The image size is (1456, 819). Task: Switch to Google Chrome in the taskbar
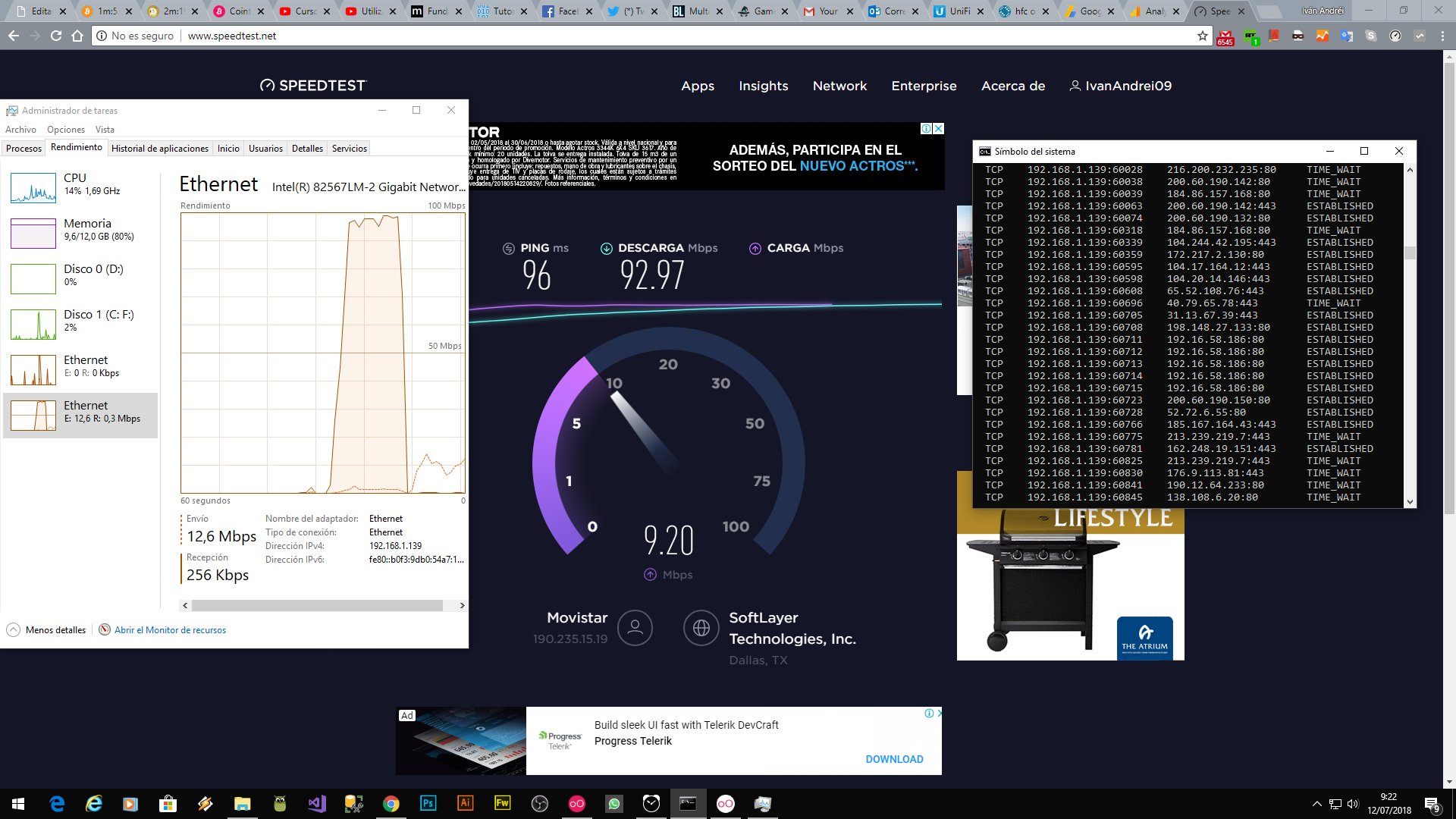pyautogui.click(x=391, y=804)
